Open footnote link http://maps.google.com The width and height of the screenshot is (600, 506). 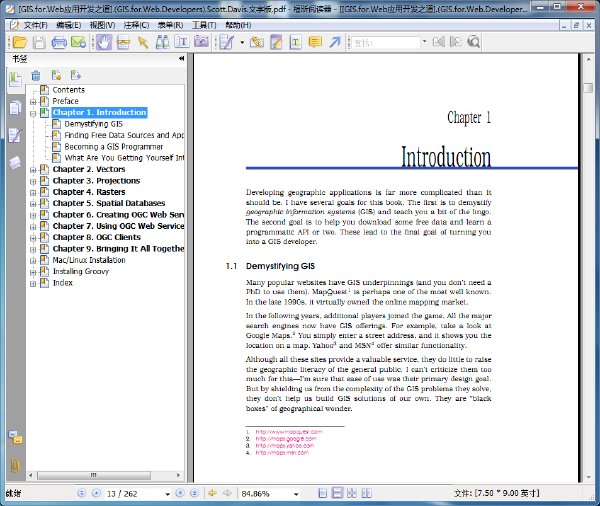coord(286,439)
